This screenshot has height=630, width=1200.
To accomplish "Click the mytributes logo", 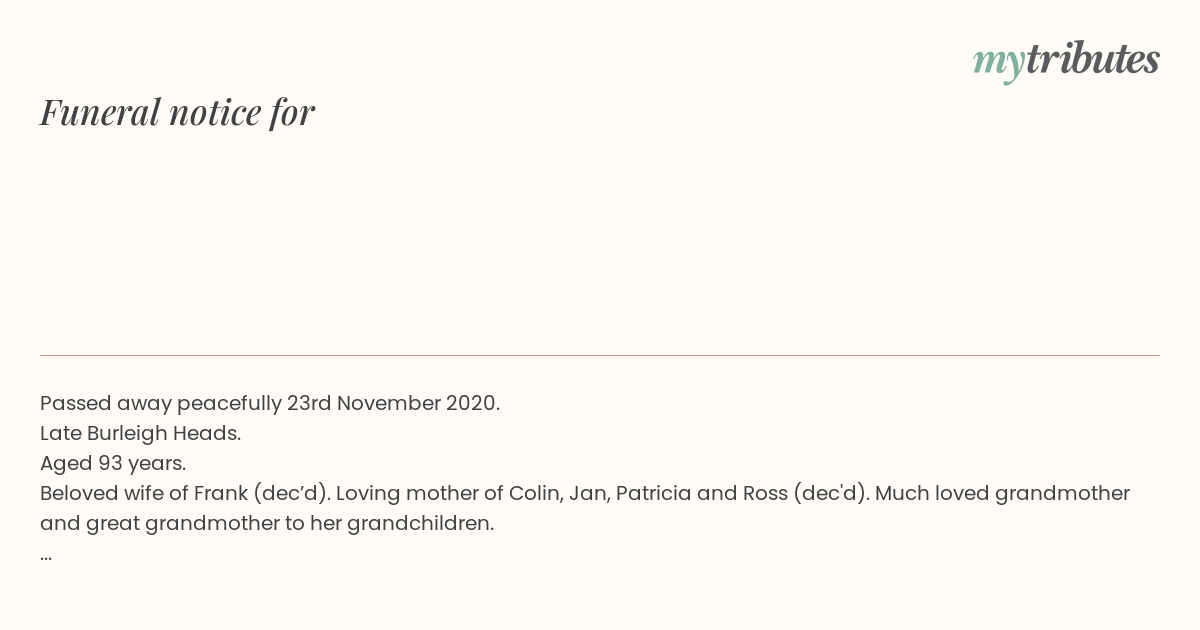I will 1066,61.
